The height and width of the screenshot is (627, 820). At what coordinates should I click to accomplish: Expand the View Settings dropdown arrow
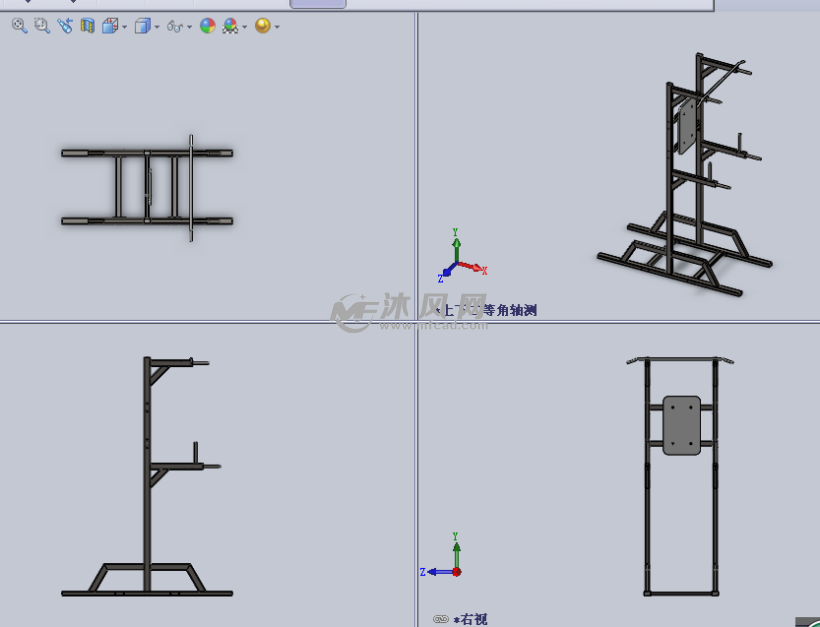click(276, 26)
